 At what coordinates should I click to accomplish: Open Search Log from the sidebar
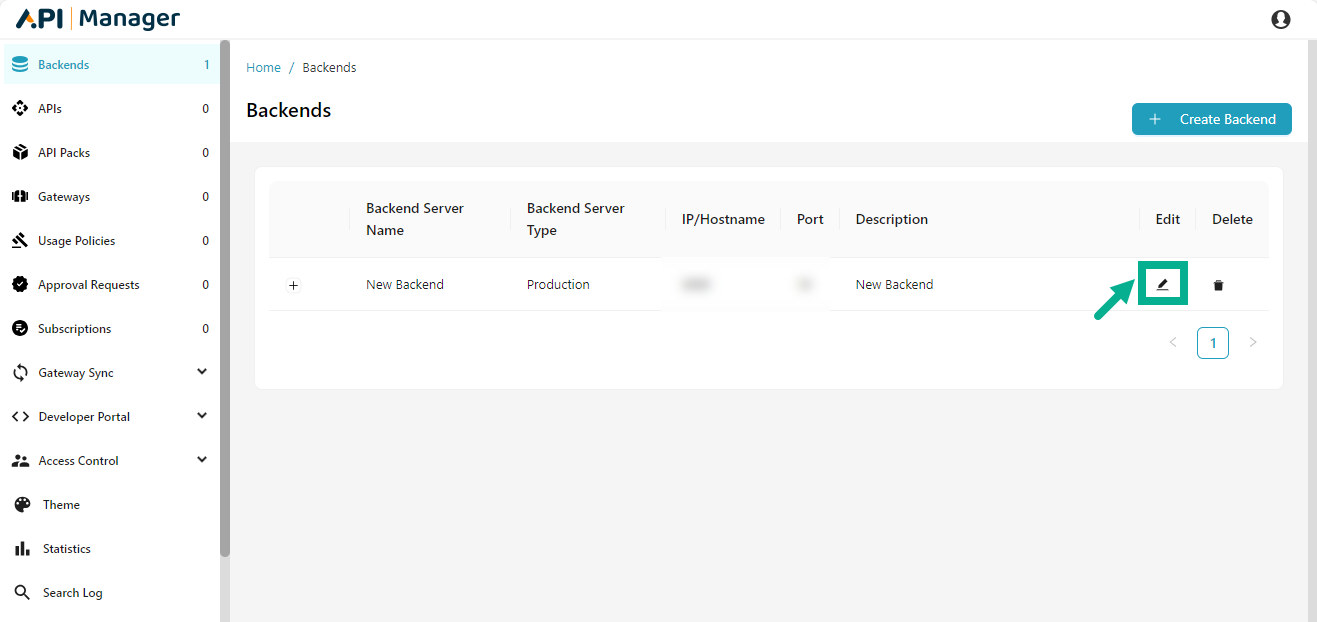click(22, 592)
